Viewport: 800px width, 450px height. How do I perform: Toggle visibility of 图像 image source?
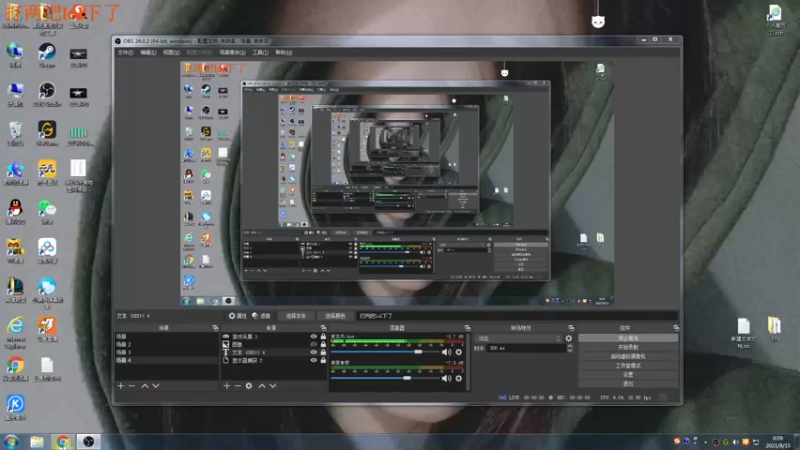314,344
